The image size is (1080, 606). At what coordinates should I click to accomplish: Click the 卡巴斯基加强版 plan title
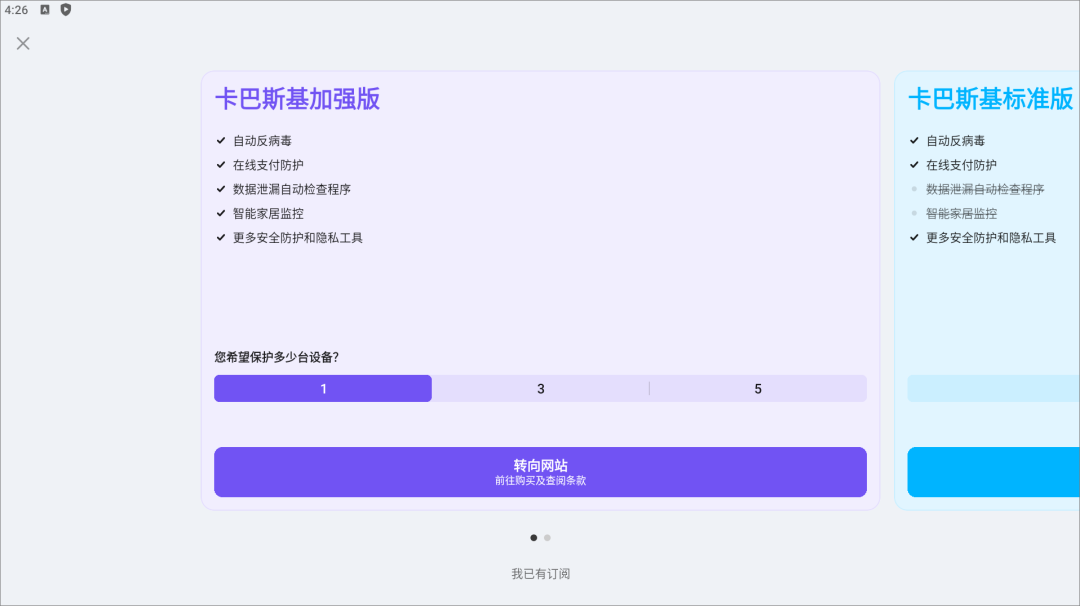point(298,99)
